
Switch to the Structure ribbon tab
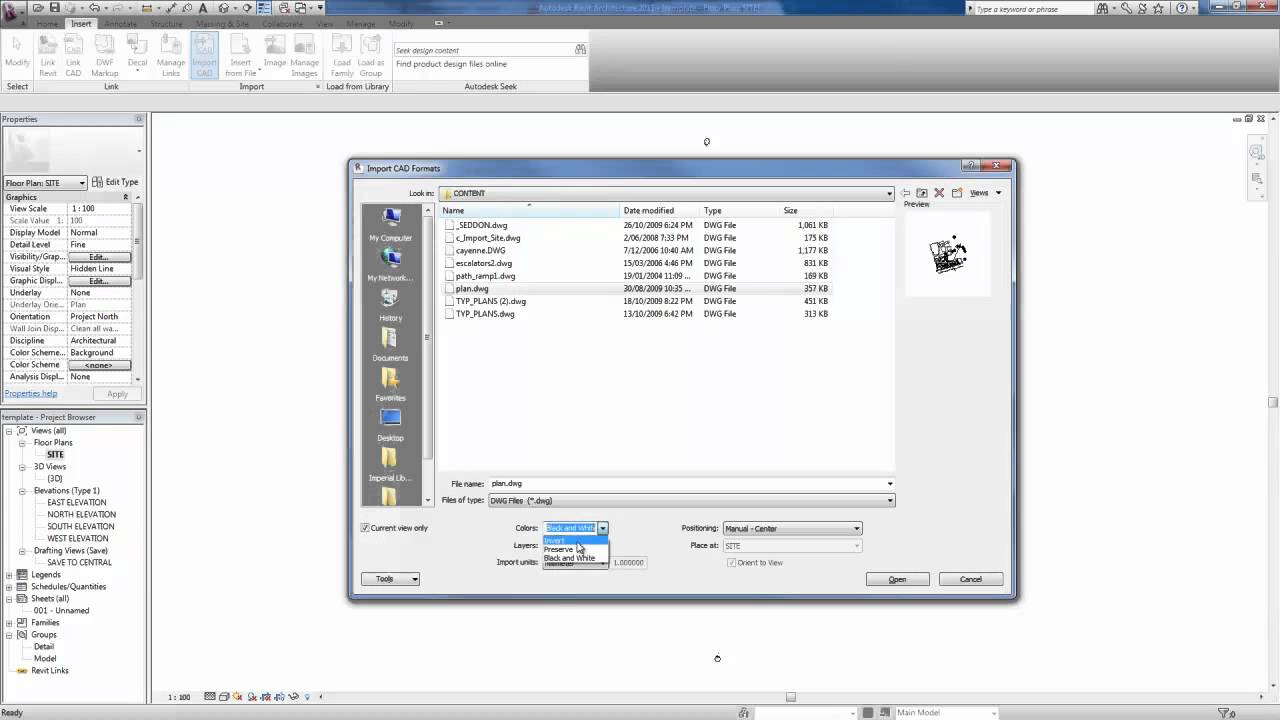(x=166, y=24)
